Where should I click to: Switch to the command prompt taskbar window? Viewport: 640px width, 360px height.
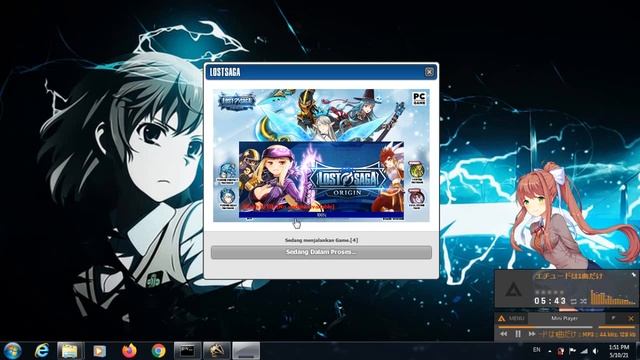188,351
